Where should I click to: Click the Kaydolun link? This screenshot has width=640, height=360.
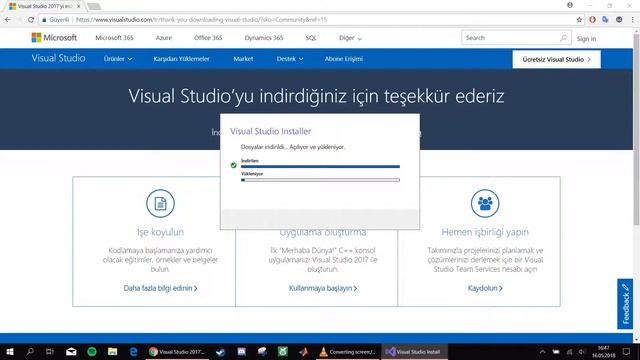[x=485, y=288]
